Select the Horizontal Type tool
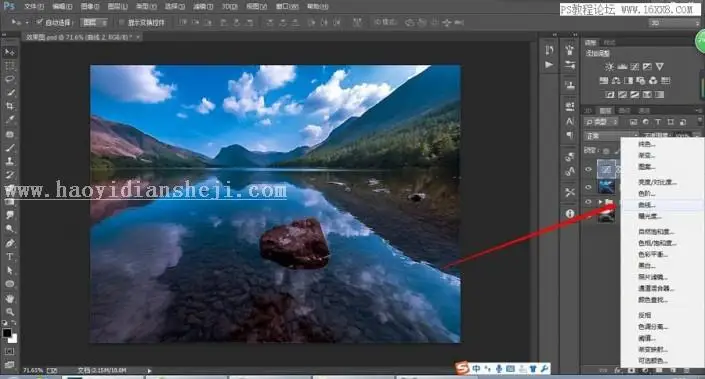Screen dimensions: 705x379 9,257
